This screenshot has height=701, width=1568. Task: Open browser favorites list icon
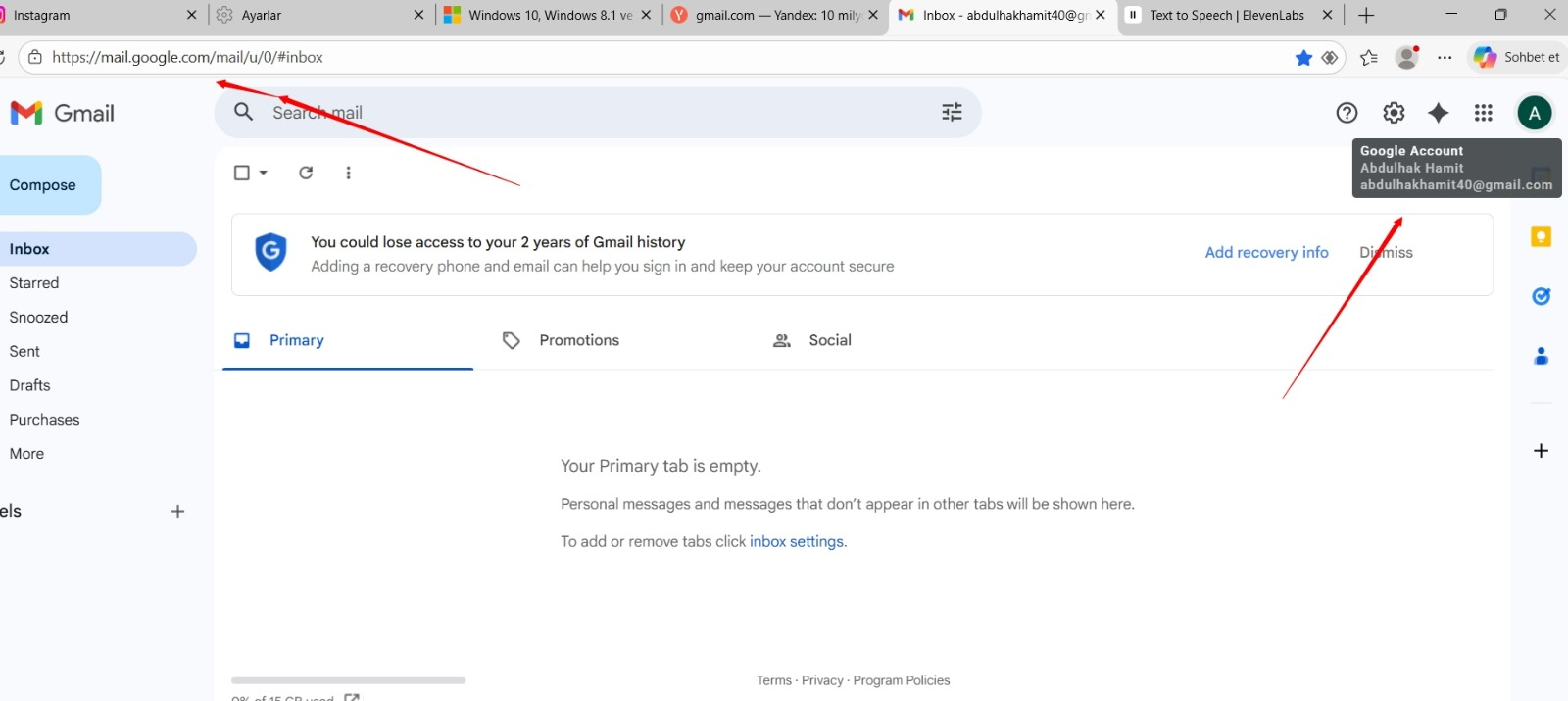(1369, 58)
